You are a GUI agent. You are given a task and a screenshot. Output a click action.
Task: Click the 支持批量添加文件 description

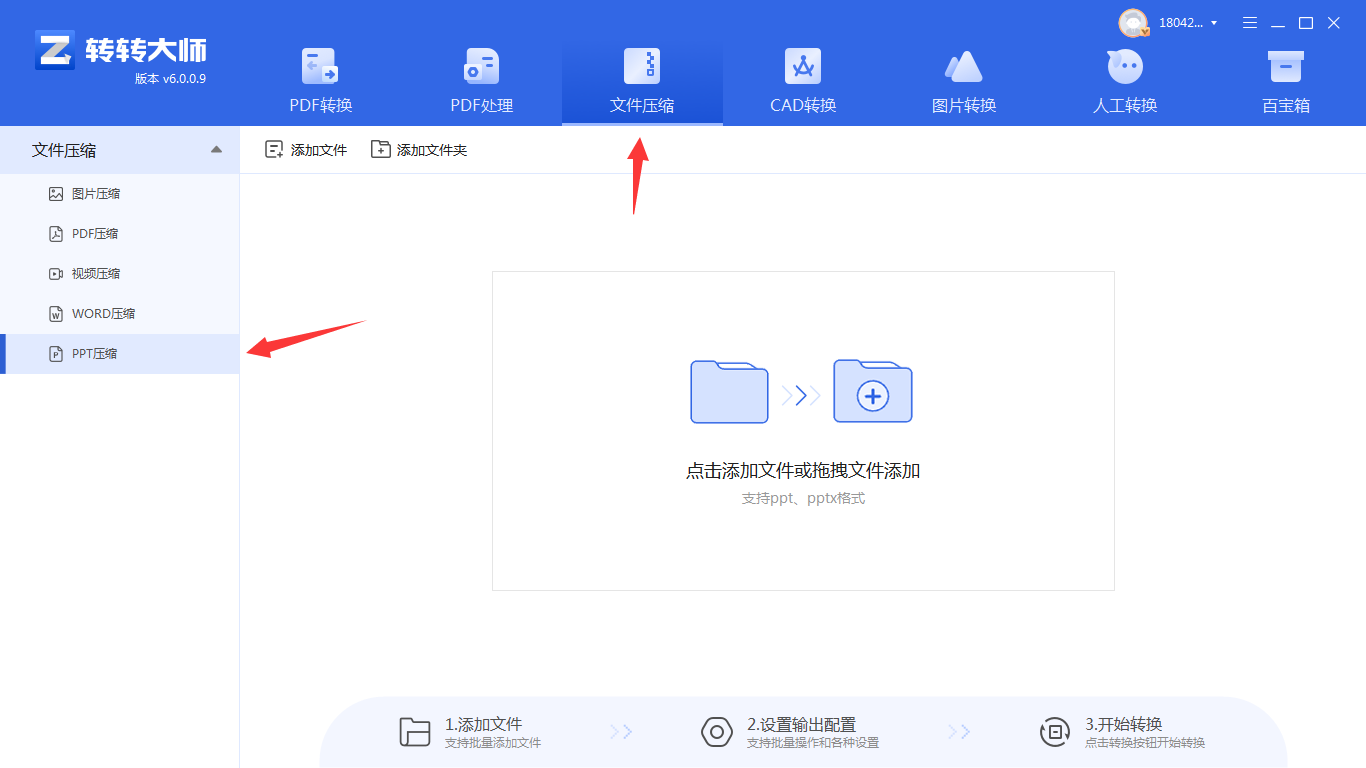point(493,743)
